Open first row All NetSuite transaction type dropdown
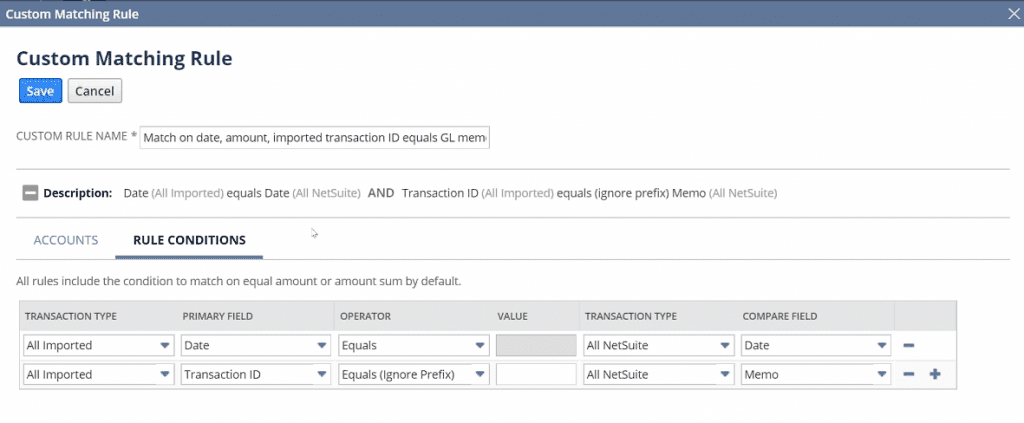 point(658,346)
